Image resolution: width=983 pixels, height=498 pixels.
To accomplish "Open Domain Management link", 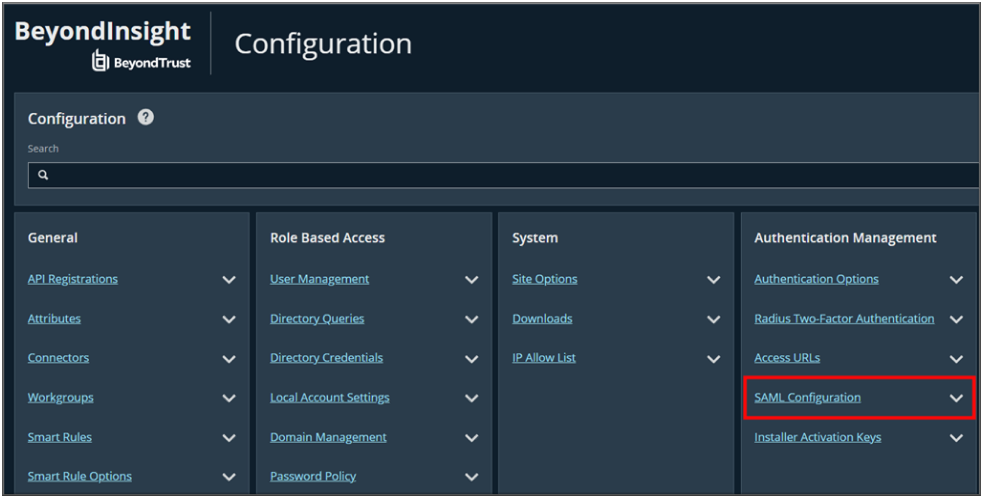I will 328,437.
